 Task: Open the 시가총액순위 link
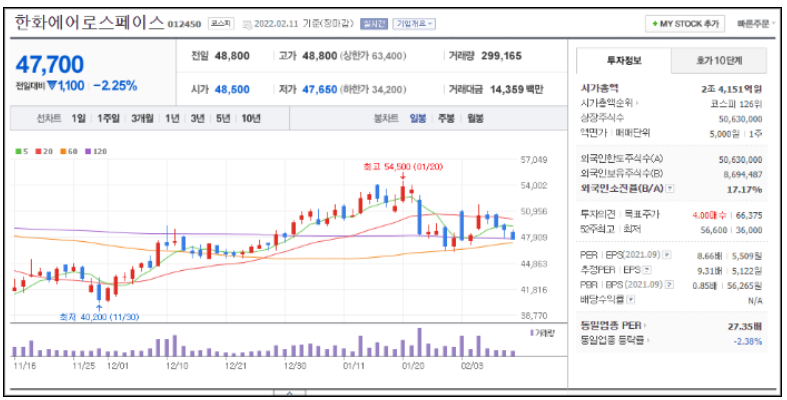coord(609,104)
